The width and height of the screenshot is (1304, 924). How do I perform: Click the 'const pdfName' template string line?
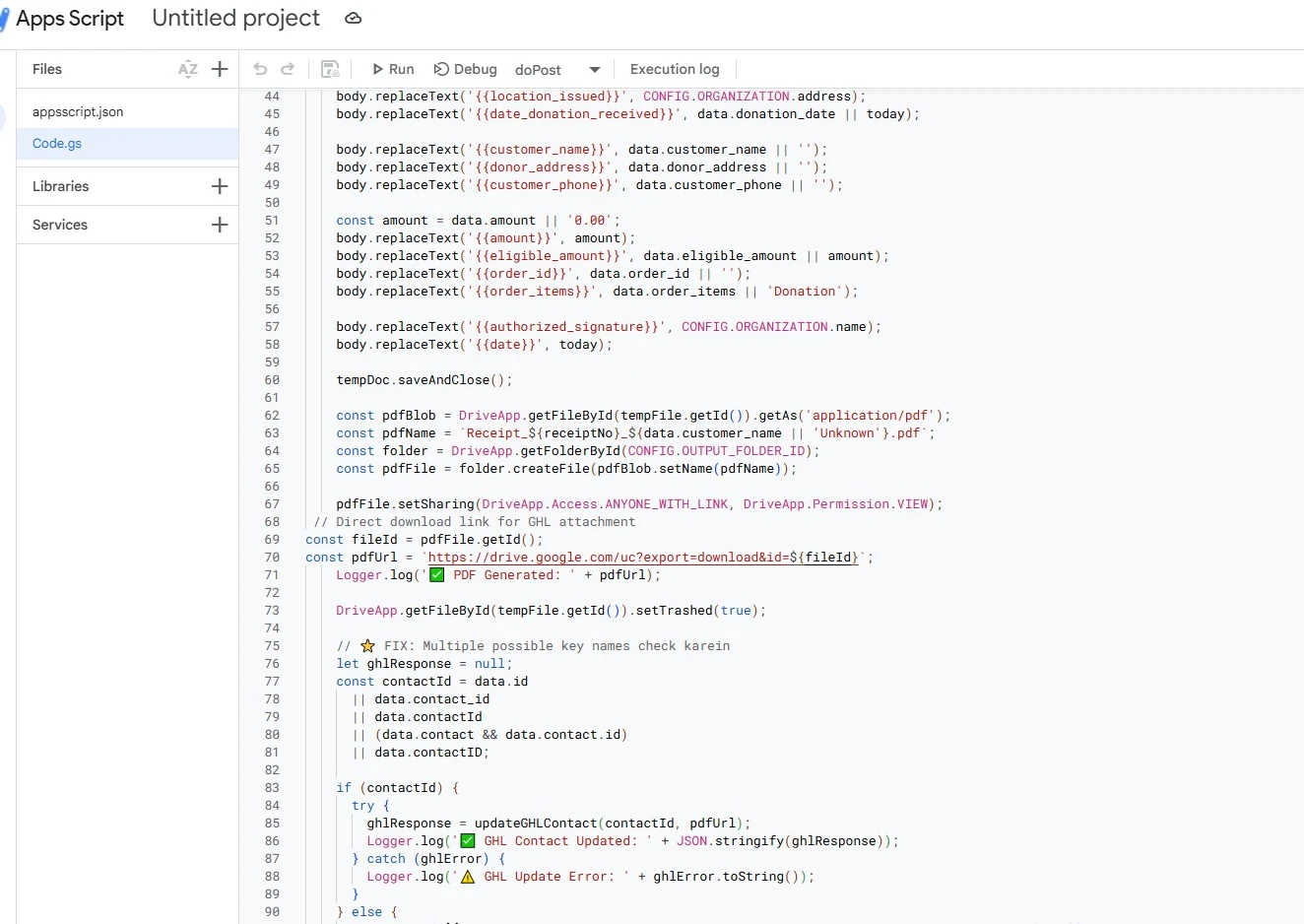coord(635,433)
